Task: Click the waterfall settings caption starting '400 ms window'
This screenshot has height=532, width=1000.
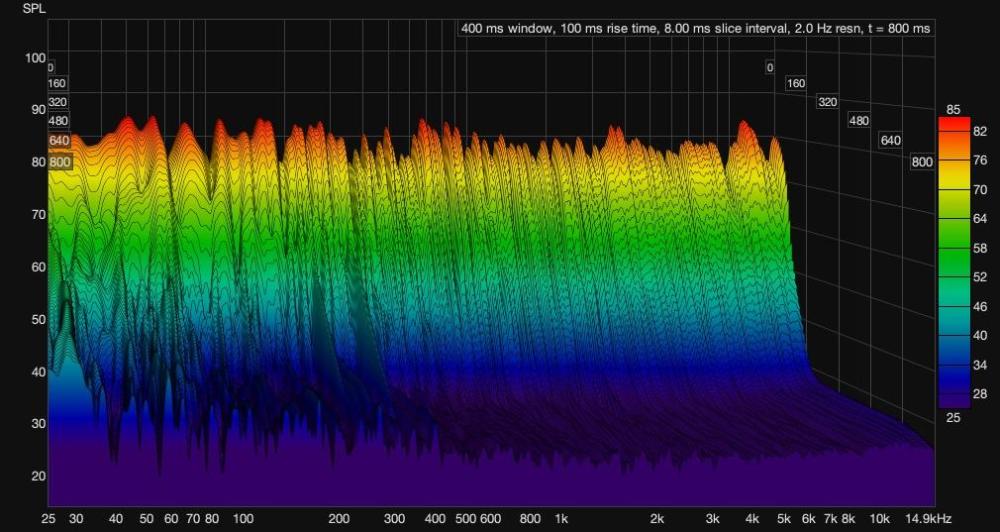Action: point(695,29)
